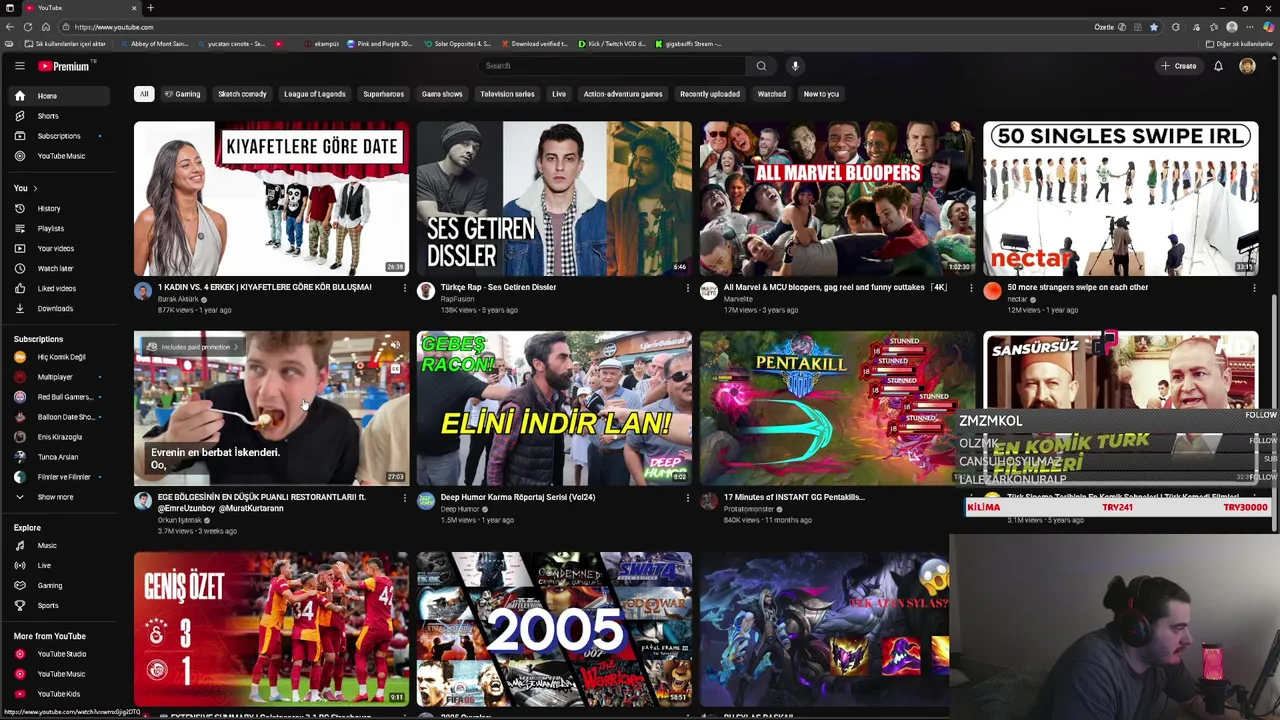Open options menu for 50 strangers video
This screenshot has width=1280, height=720.
click(1253, 288)
